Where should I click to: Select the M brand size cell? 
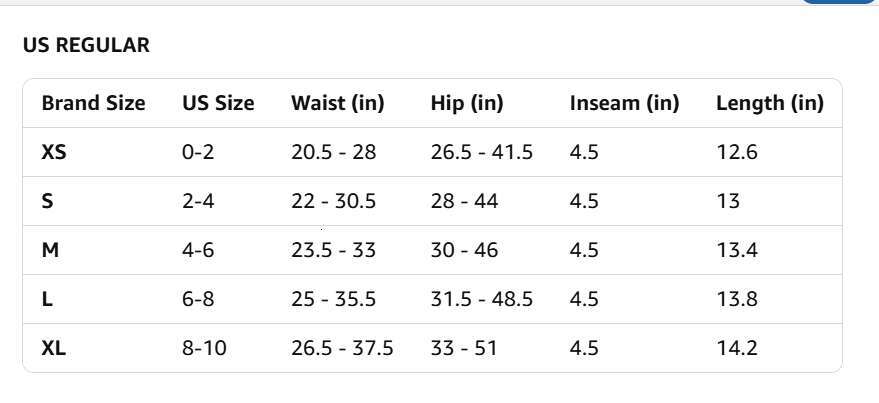point(50,250)
